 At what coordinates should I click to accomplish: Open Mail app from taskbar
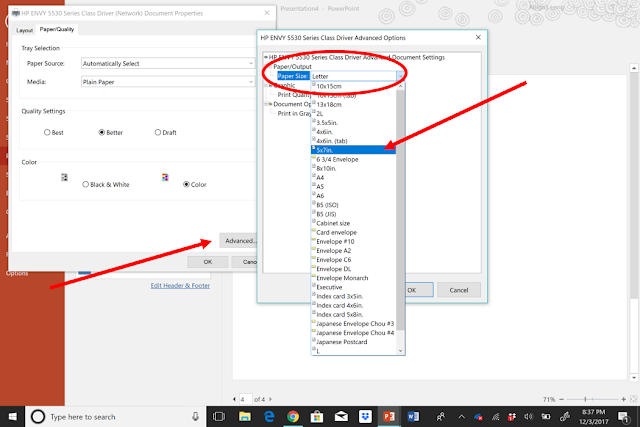tap(341, 417)
